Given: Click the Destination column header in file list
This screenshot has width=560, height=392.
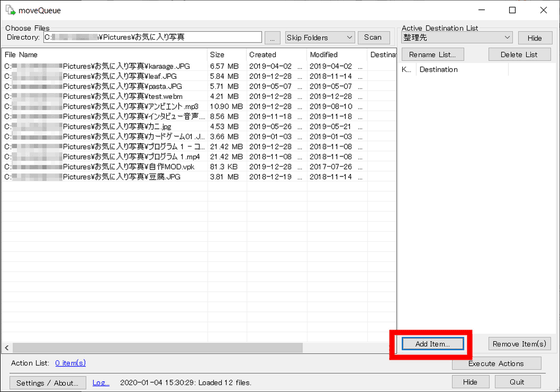Looking at the screenshot, I should coord(382,55).
